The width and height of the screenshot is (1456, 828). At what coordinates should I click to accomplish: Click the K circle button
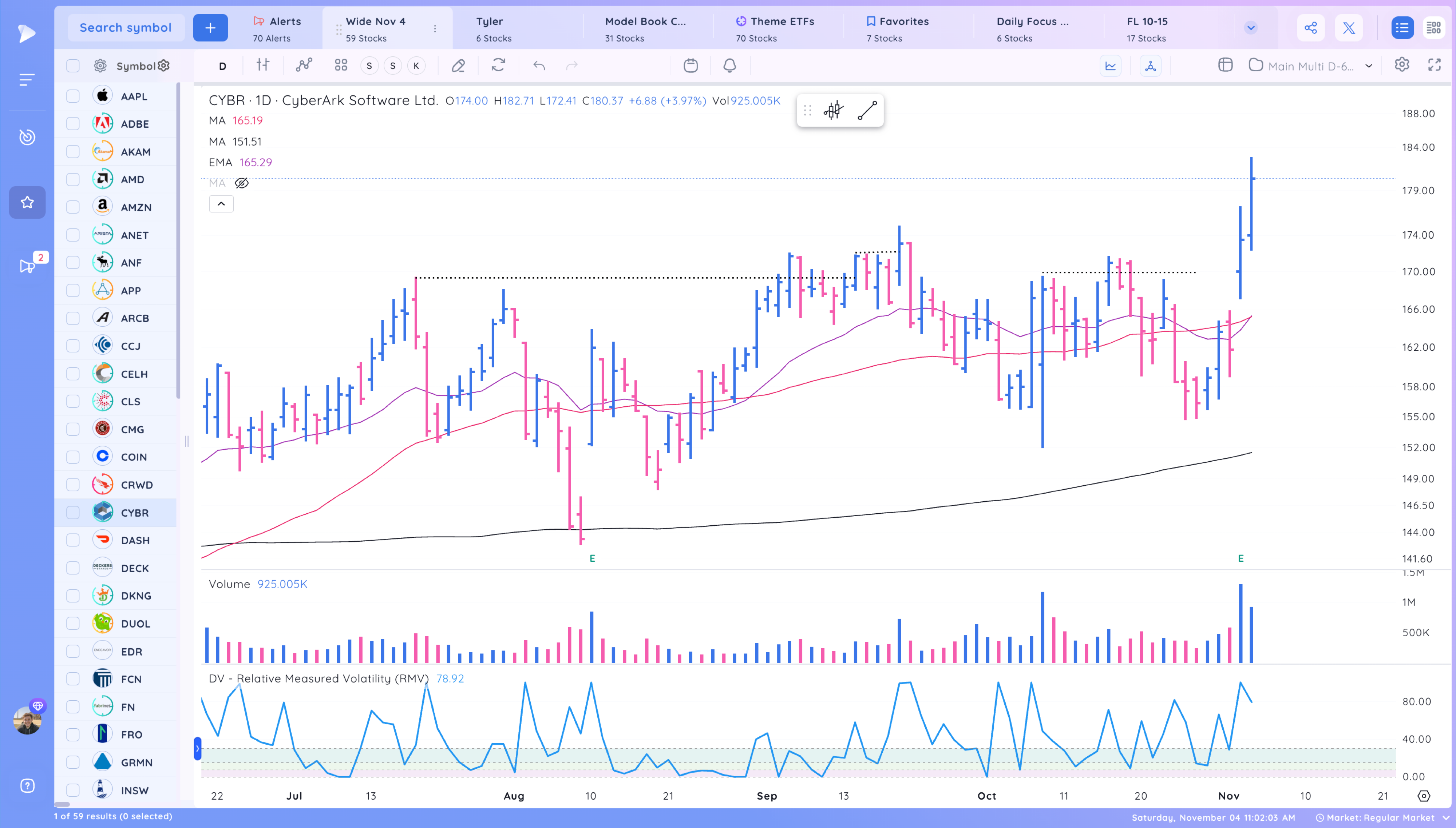click(416, 66)
